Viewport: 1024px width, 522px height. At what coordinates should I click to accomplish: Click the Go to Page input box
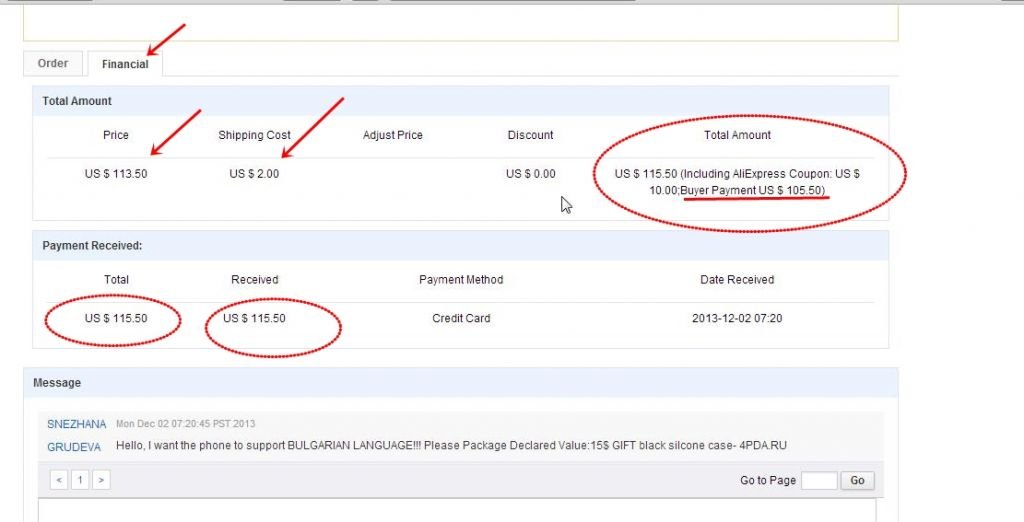tap(819, 480)
